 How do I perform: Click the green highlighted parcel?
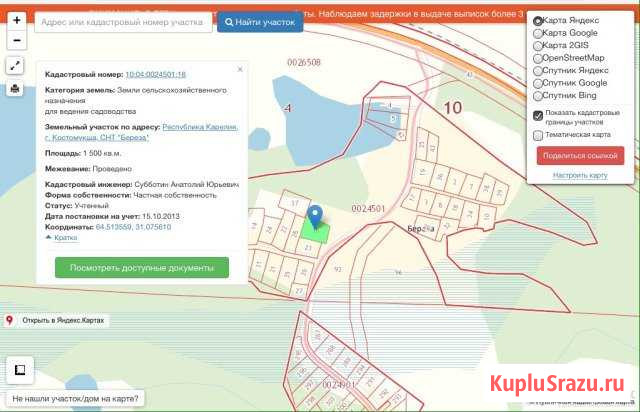point(316,233)
